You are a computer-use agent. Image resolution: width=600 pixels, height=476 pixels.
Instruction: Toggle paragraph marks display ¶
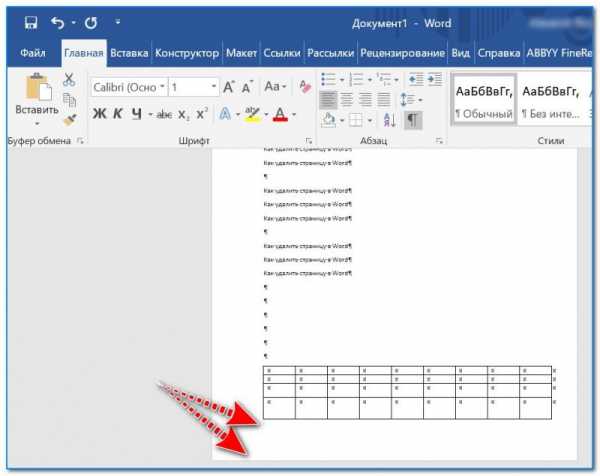[x=413, y=119]
